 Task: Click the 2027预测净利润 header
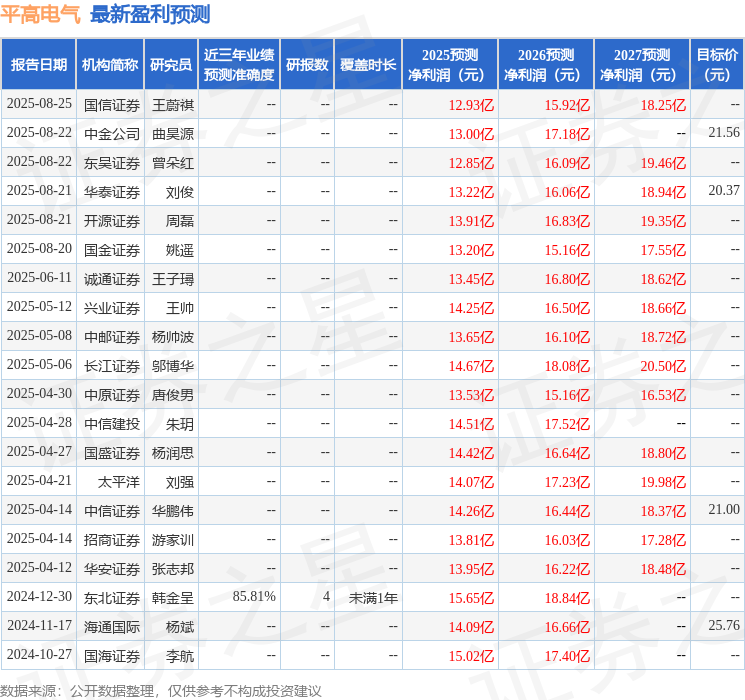(641, 65)
